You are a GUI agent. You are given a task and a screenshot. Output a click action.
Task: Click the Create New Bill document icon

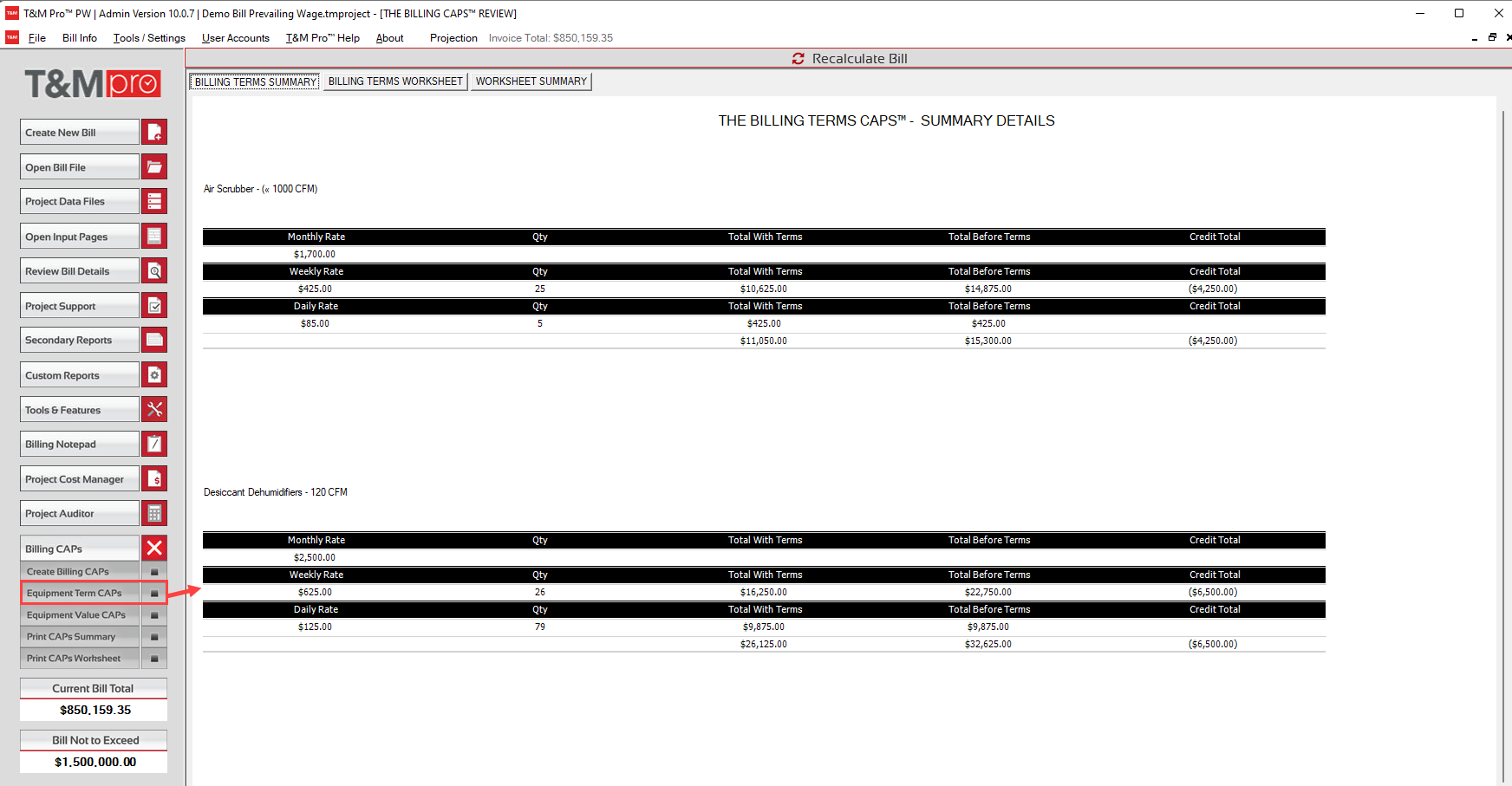(x=154, y=132)
